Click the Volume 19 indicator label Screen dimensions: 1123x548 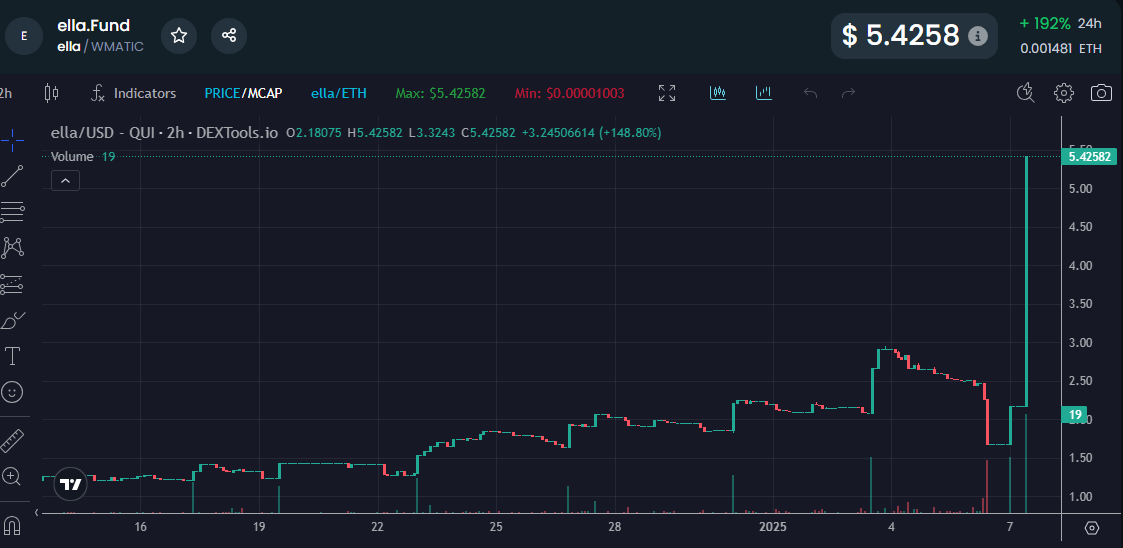[83, 156]
